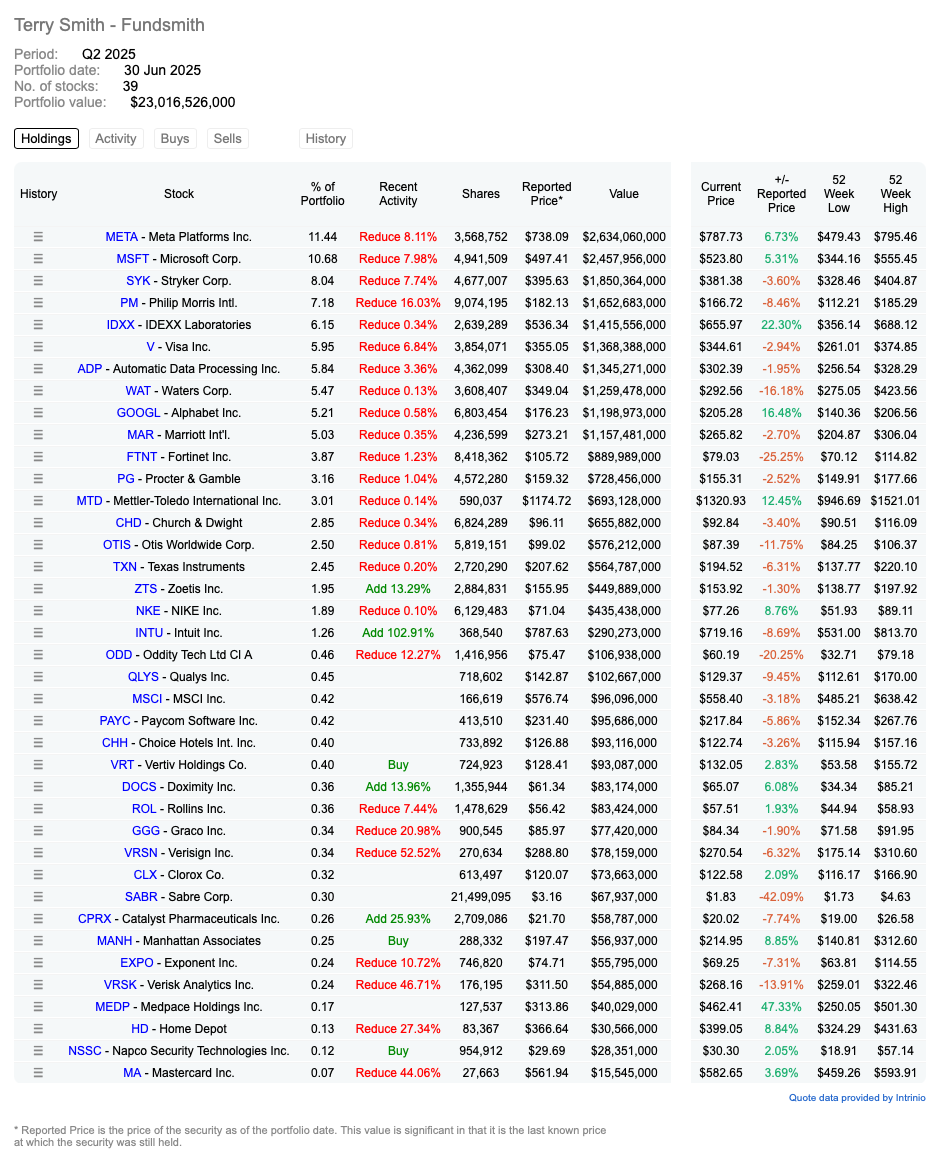Viewport: 937px width, 1157px height.
Task: Open history icon for META row
Action: (38, 237)
